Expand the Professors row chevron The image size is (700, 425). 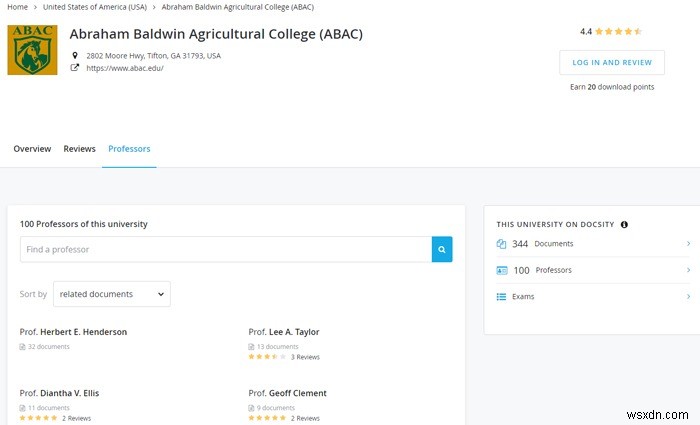(x=688, y=270)
